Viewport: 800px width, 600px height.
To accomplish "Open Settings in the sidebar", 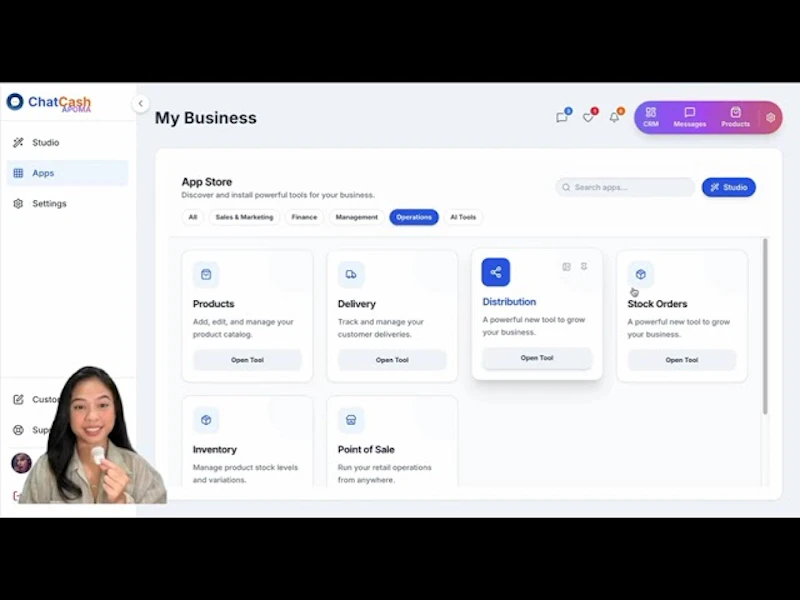I will 67,204.
